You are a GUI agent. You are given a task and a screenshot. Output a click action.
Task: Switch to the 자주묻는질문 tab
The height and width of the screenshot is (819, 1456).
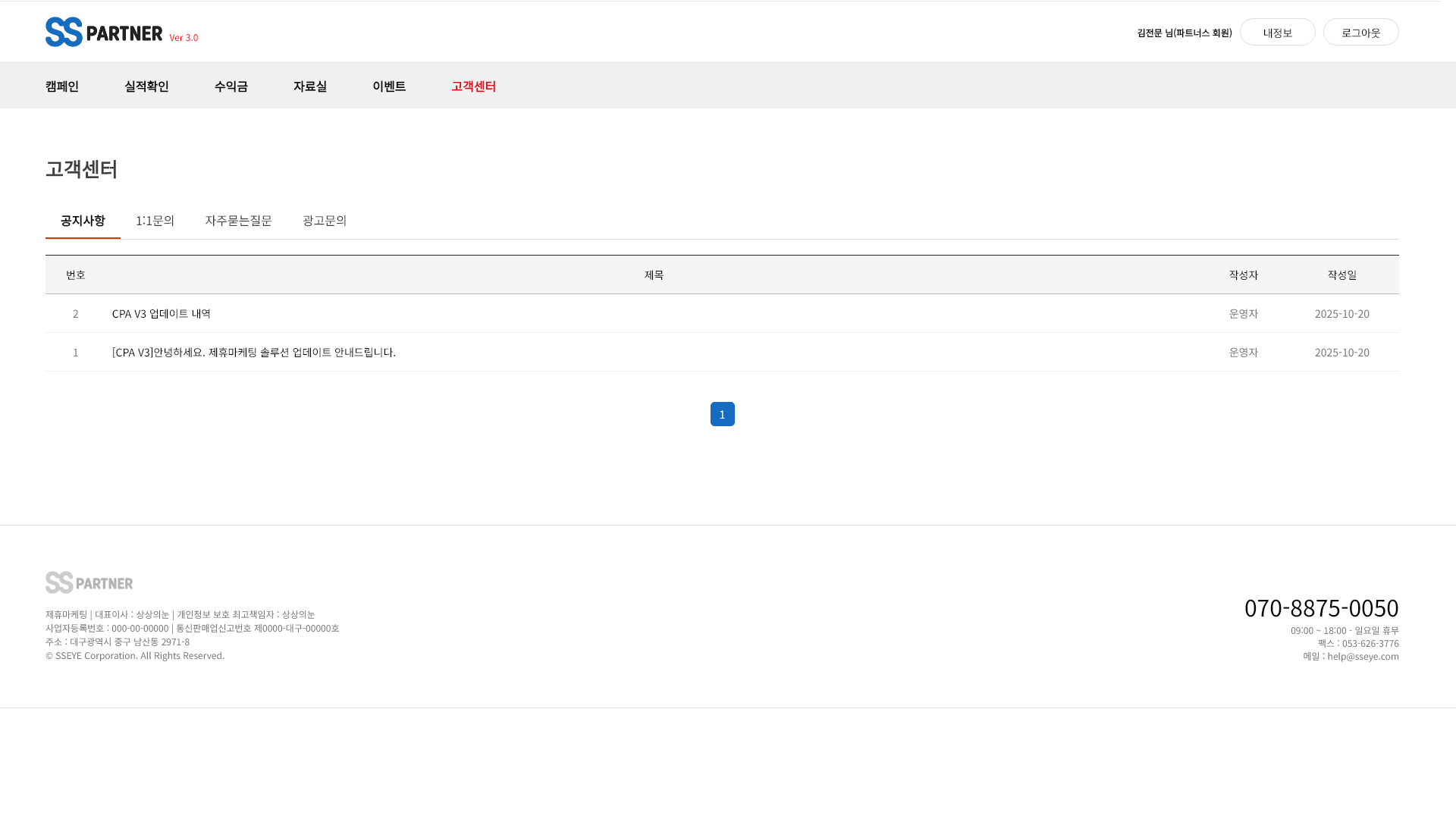[238, 221]
